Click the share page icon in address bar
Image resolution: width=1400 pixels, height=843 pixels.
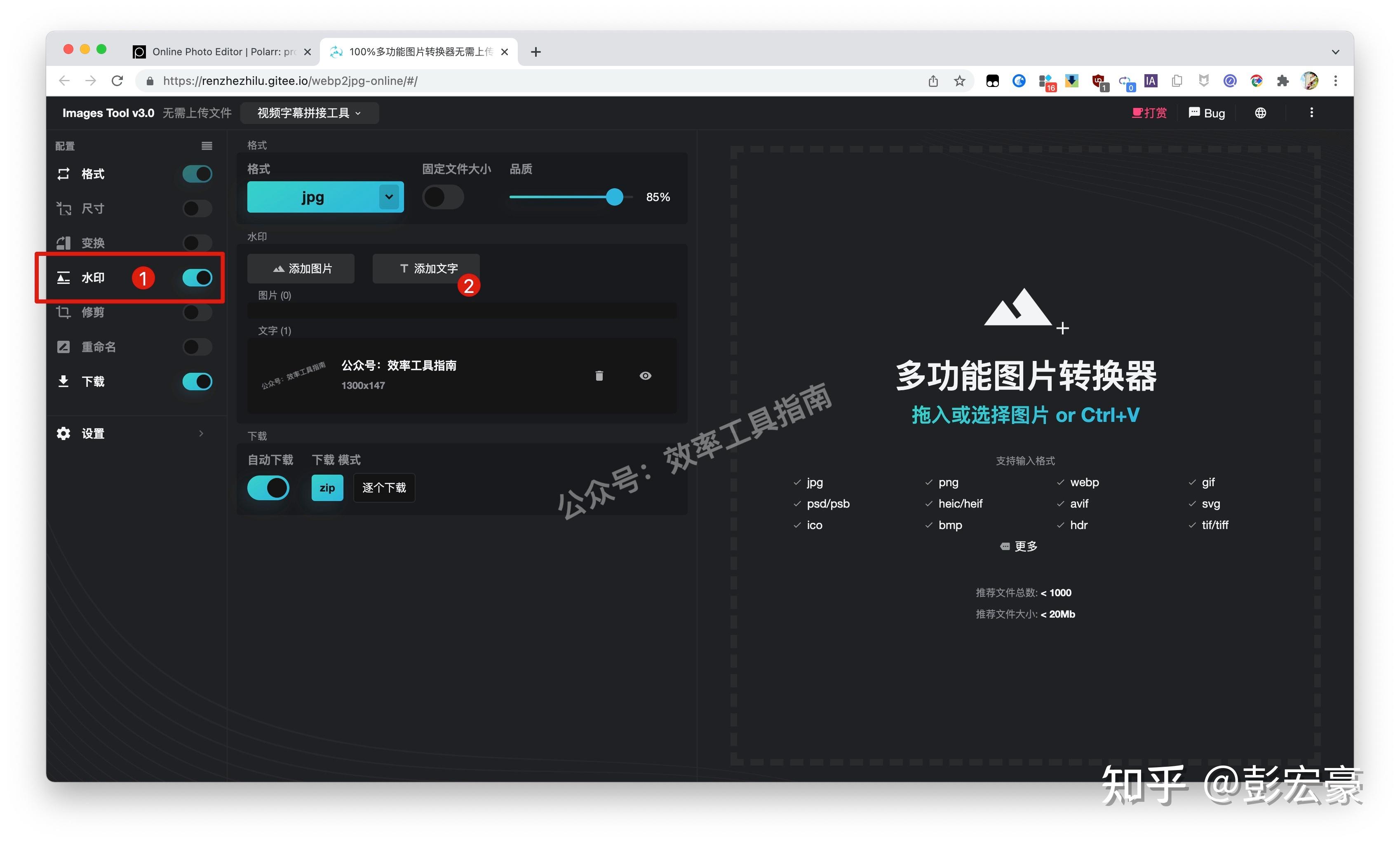[933, 81]
